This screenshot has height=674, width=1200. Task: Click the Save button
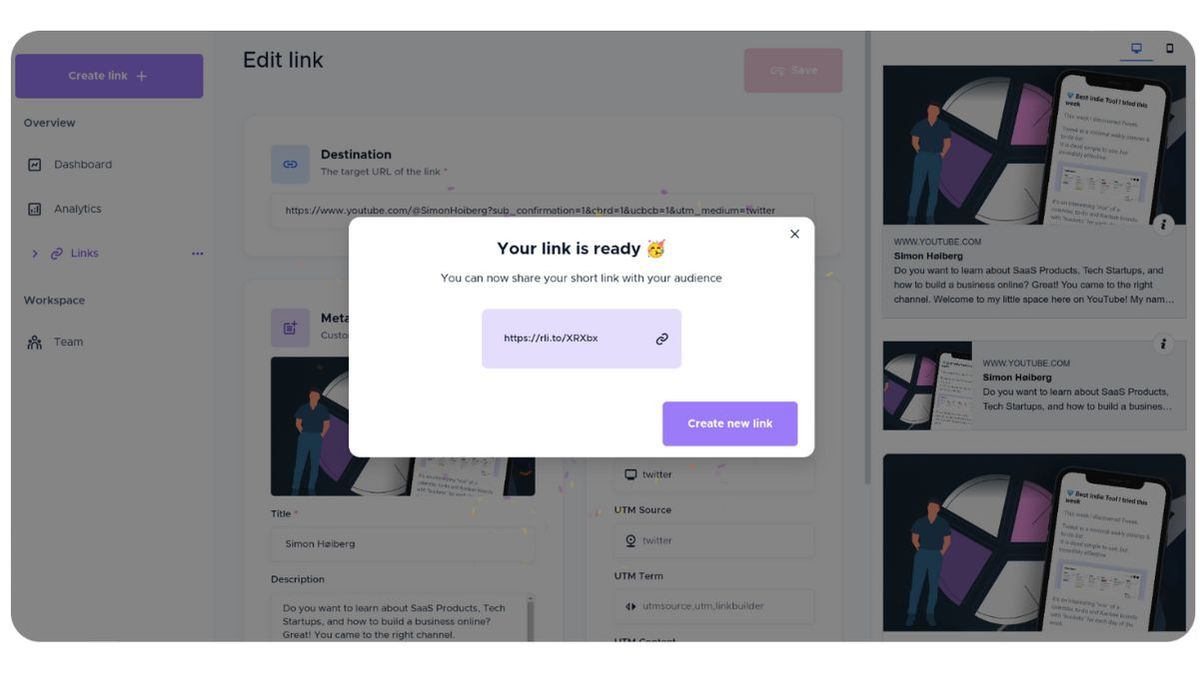click(793, 71)
